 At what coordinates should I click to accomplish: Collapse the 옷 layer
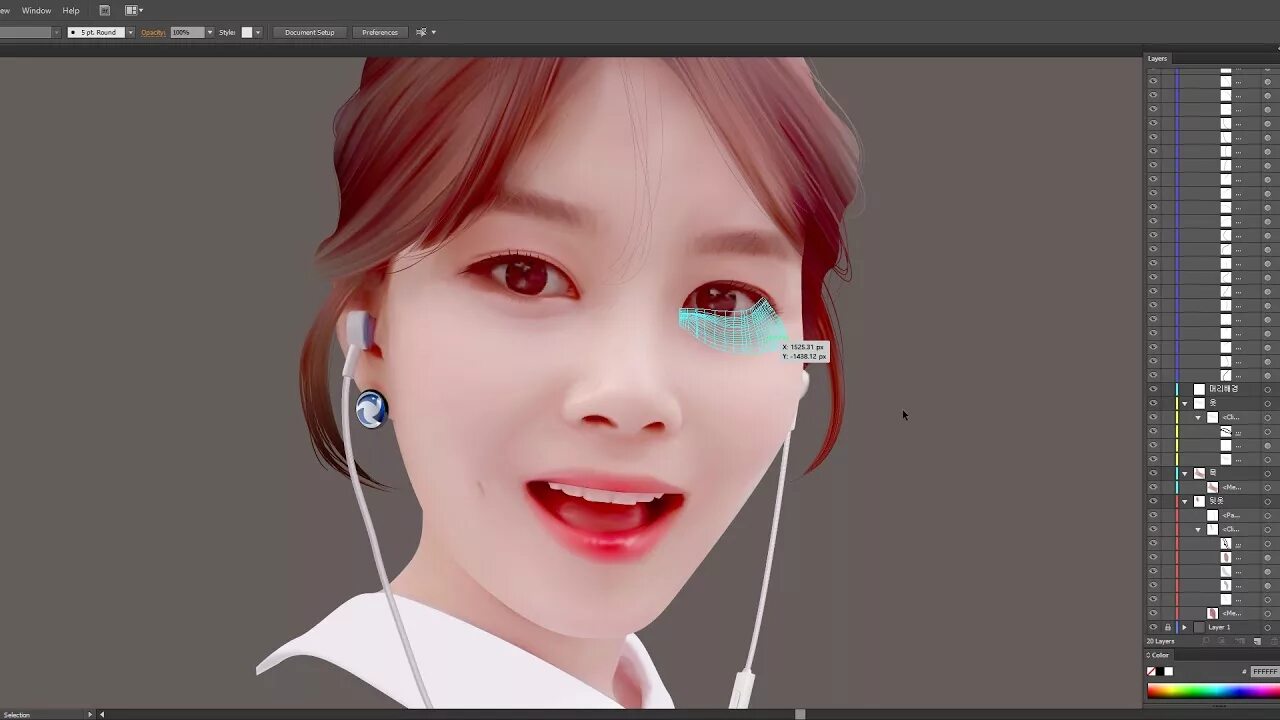[1185, 403]
